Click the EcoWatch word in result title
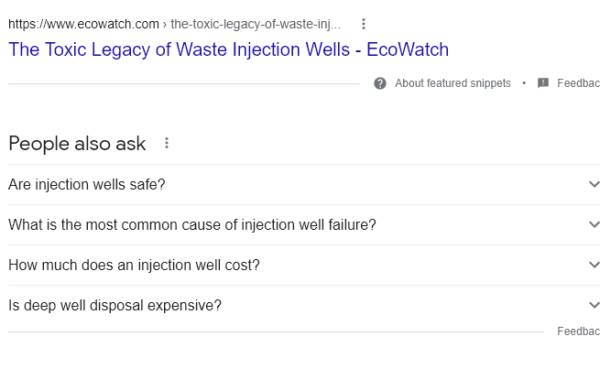Viewport: 600px width, 380px height. tap(408, 50)
